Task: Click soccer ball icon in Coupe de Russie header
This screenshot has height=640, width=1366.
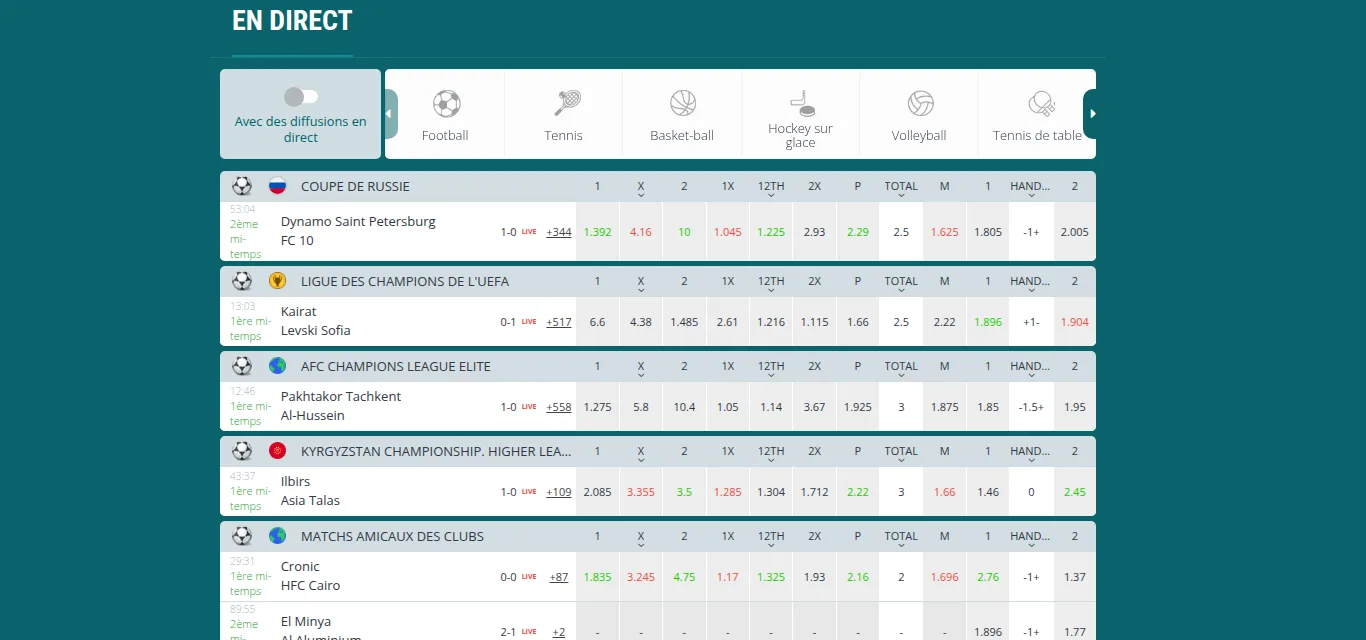Action: pyautogui.click(x=242, y=186)
